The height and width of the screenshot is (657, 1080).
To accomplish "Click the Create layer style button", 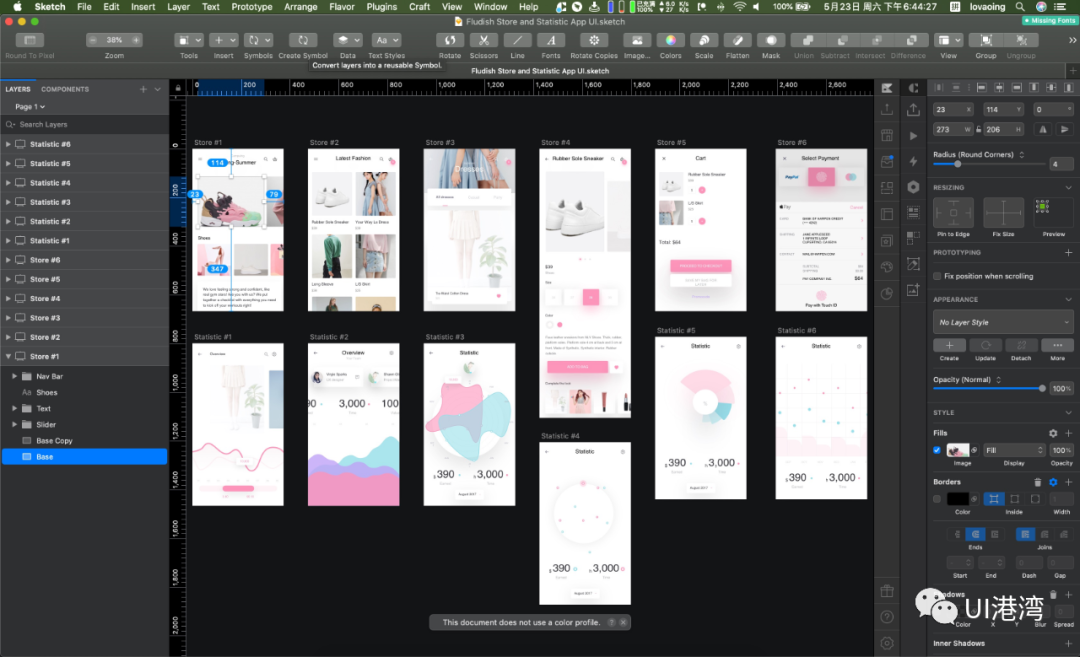I will coord(949,346).
